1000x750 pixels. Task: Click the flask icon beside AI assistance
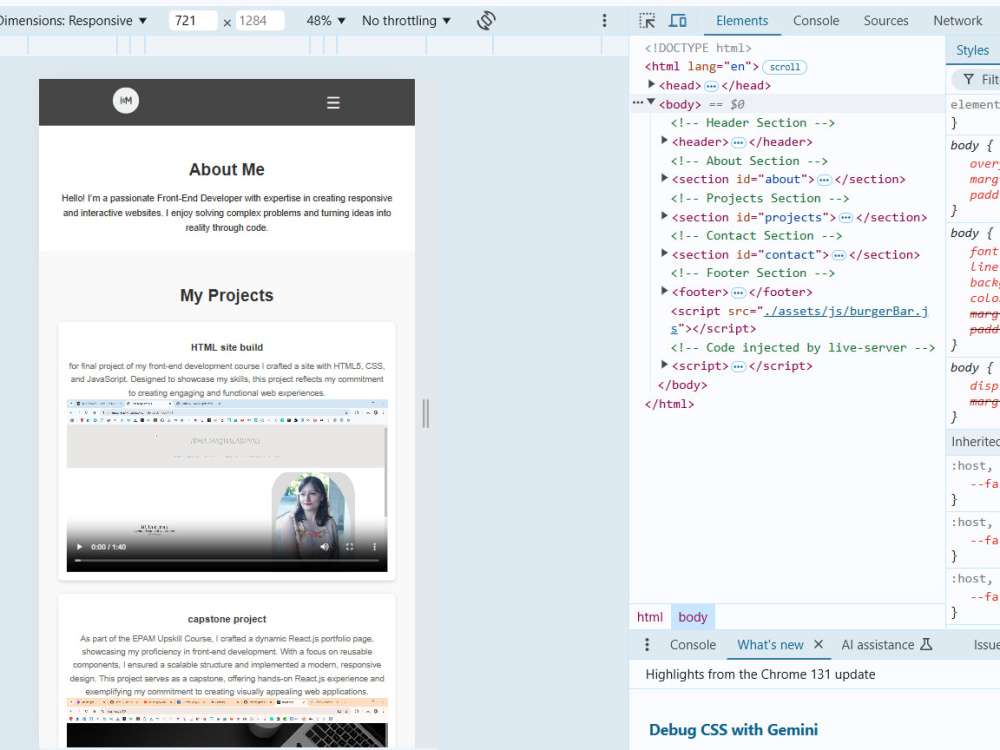tap(926, 644)
